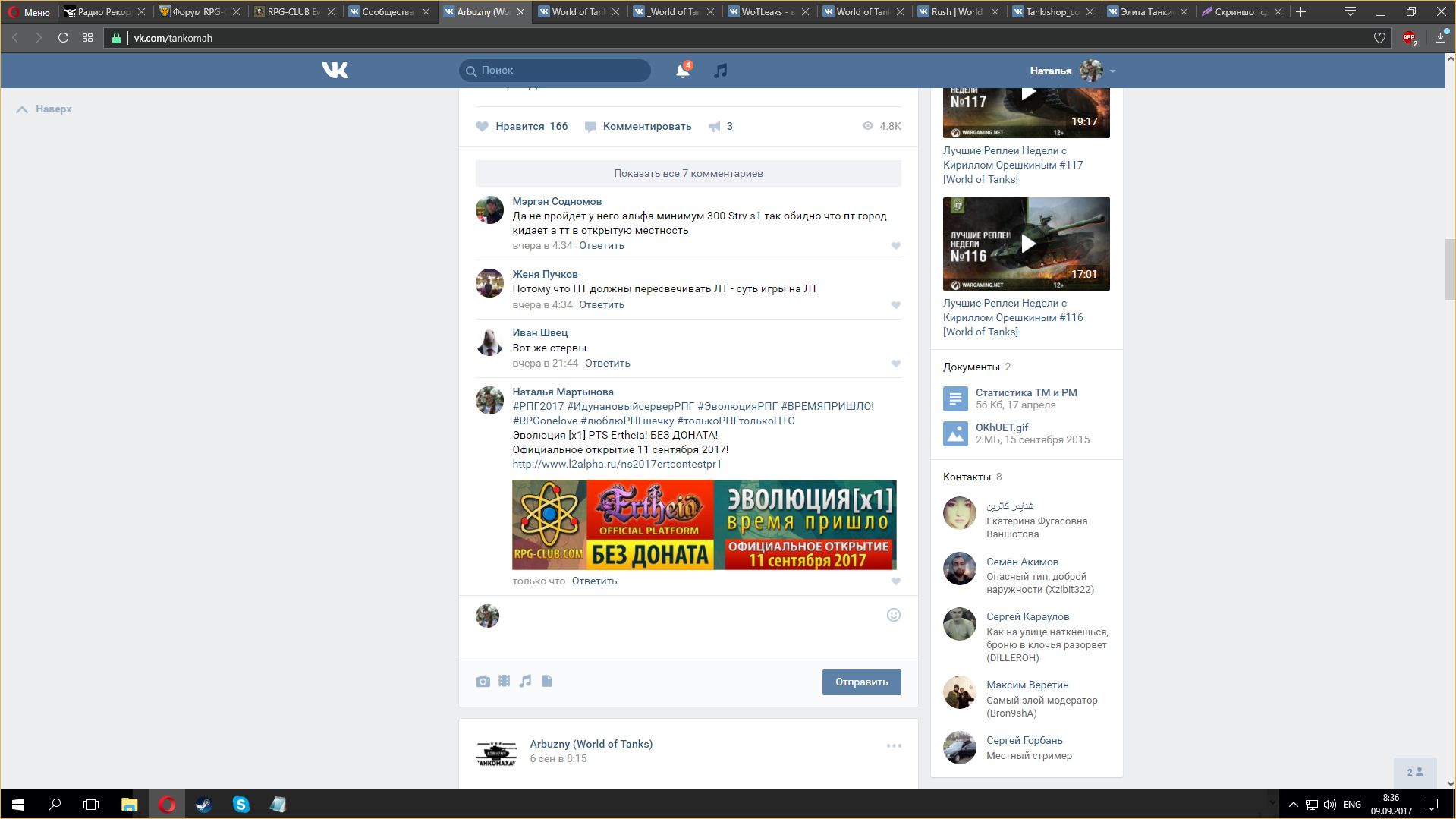Open the emoji smiley picker

pos(894,615)
